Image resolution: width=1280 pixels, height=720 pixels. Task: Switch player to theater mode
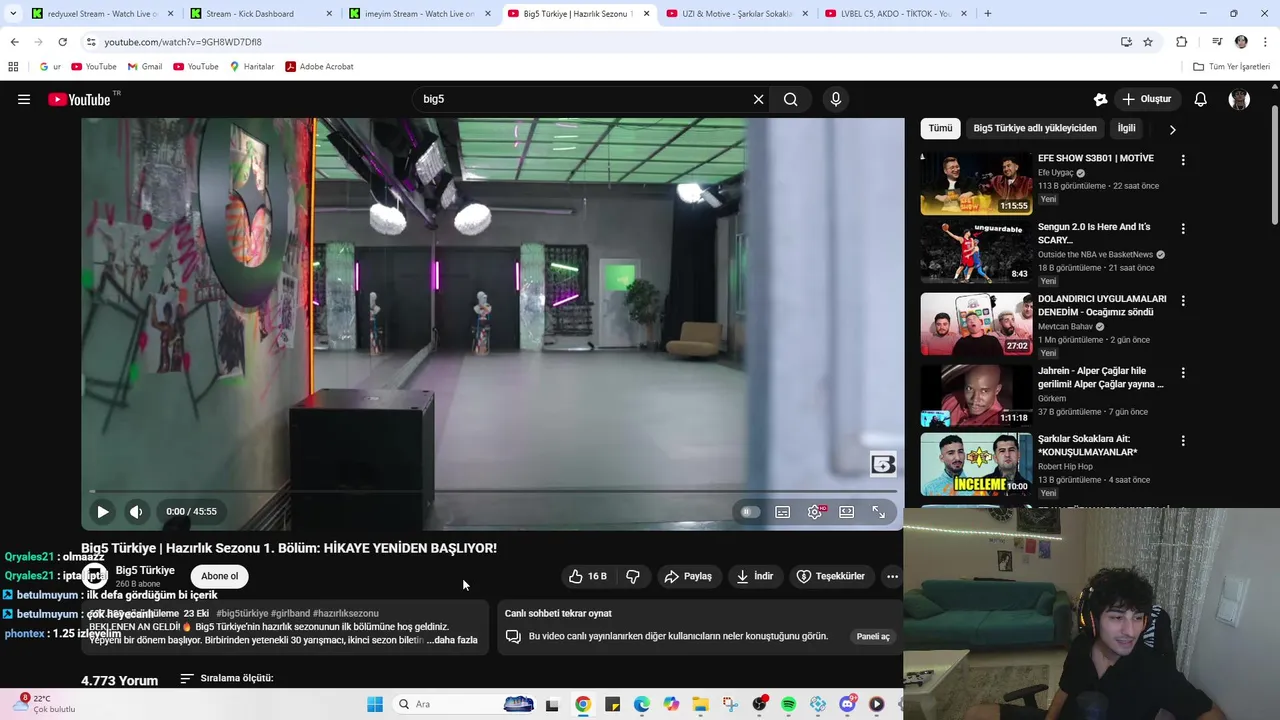point(847,511)
